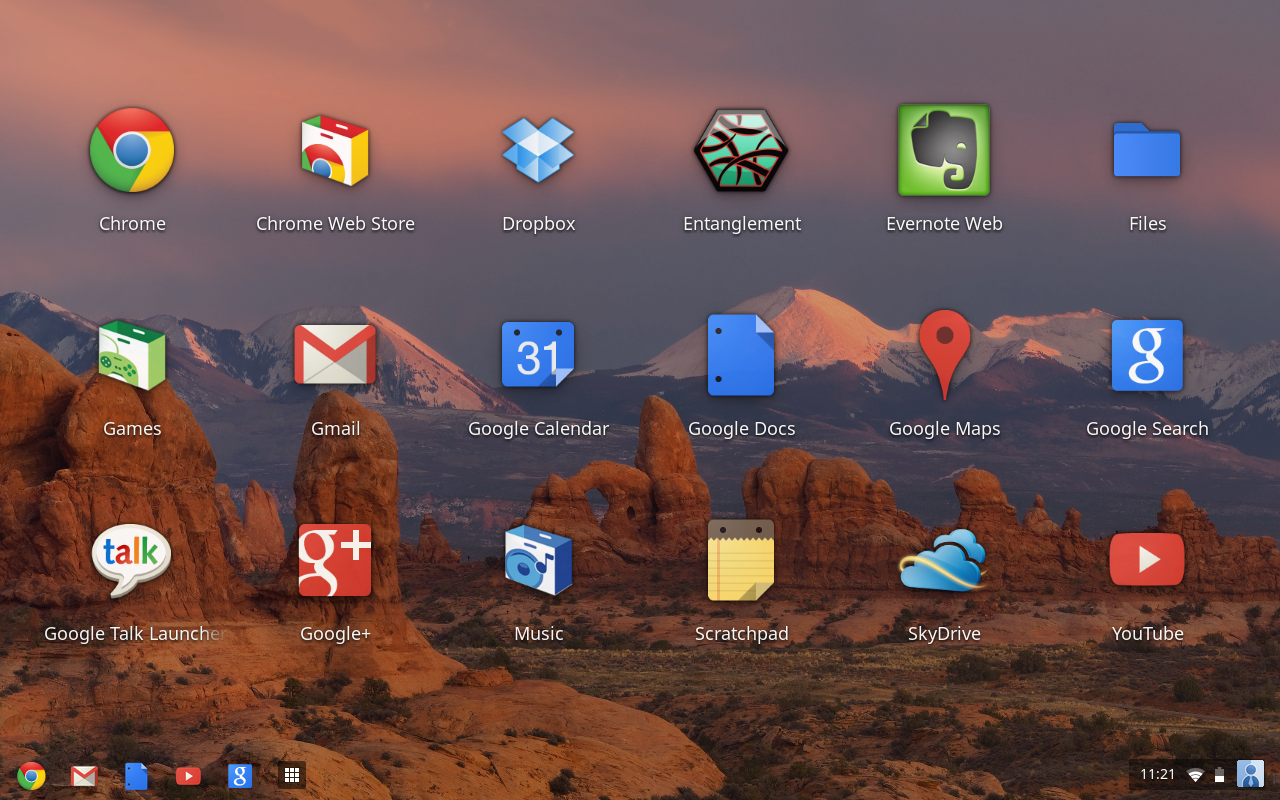
Task: Open Gmail from the app grid
Action: tap(335, 355)
